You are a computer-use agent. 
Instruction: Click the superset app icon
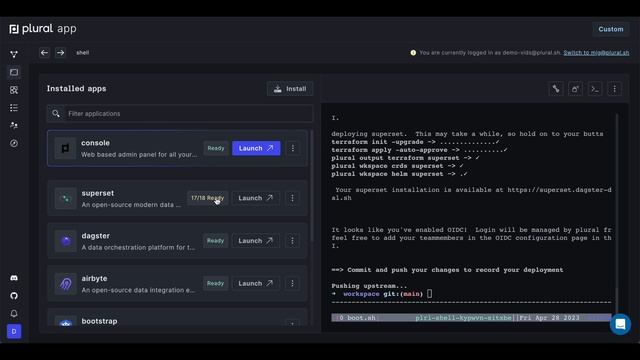(65, 198)
